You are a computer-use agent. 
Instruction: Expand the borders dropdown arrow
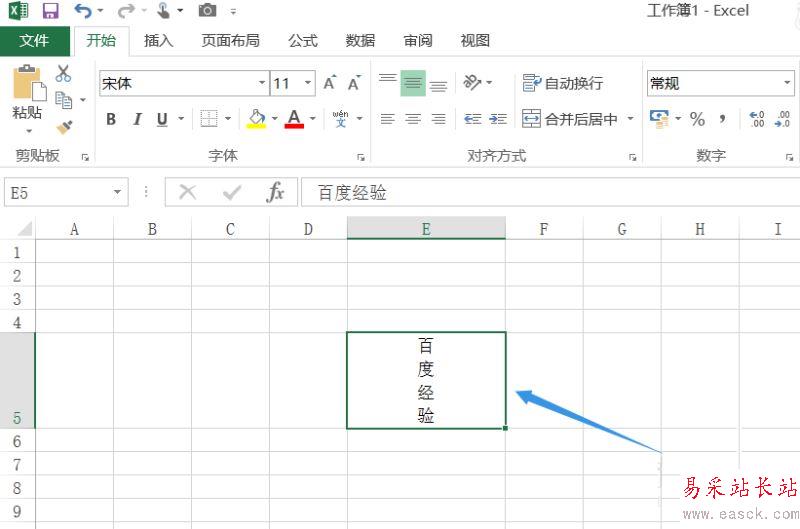[228, 119]
